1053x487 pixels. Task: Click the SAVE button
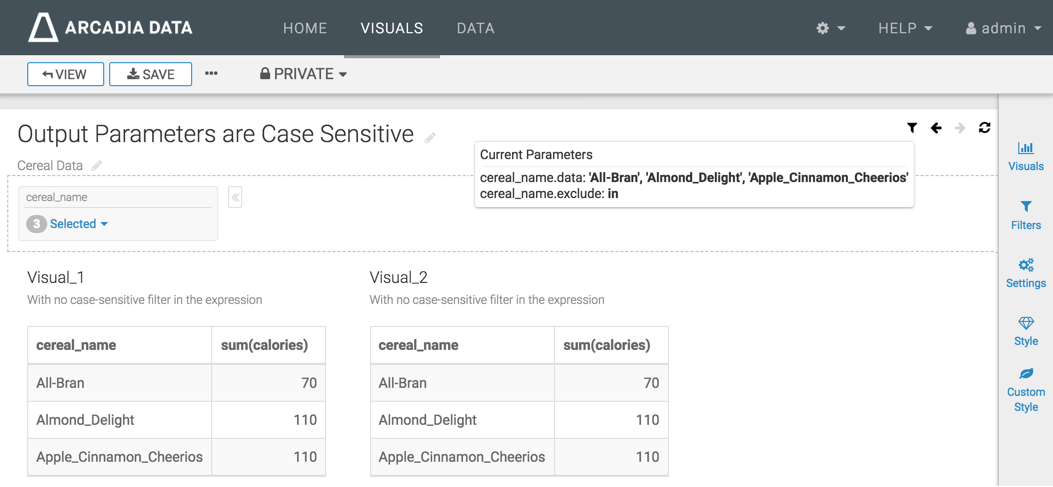[x=150, y=74]
